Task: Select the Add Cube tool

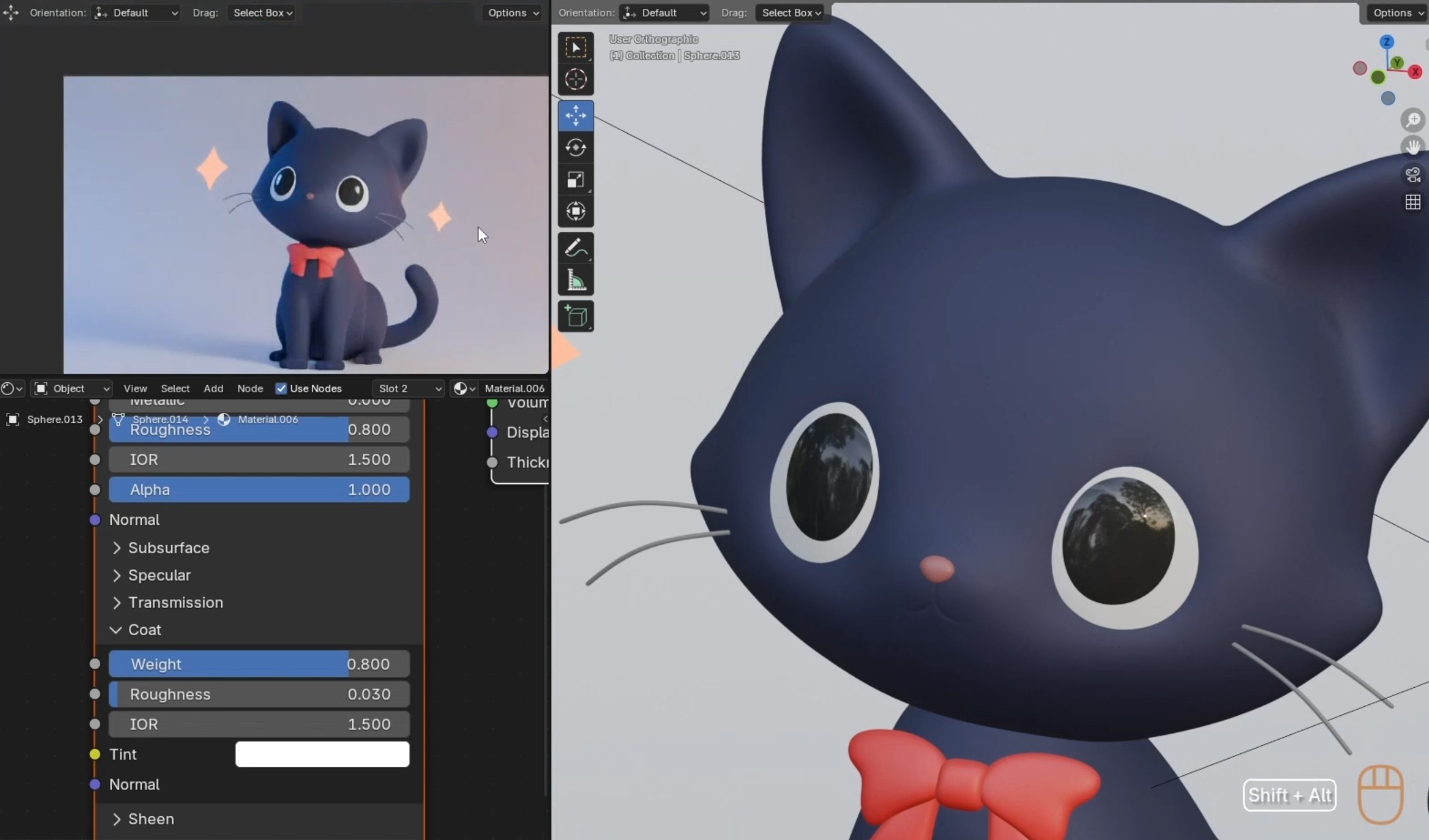Action: (575, 317)
